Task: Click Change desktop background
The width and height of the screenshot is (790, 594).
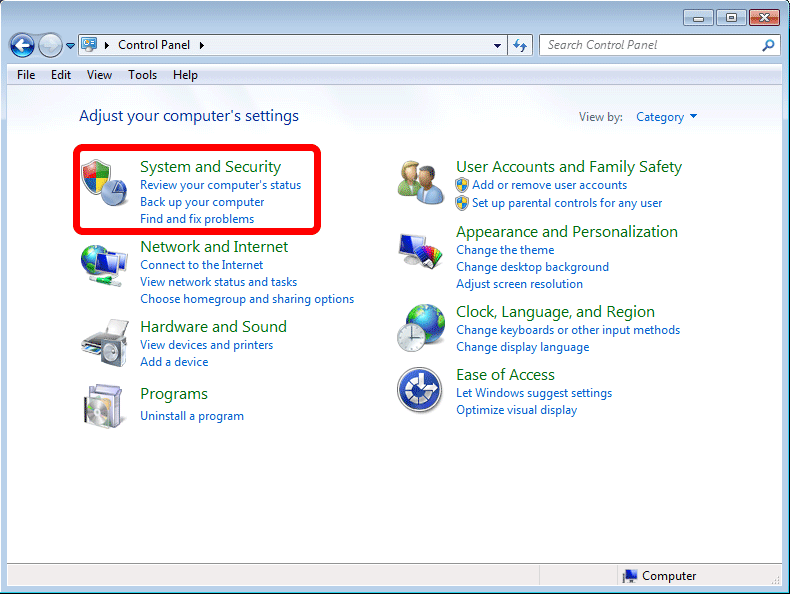Action: pos(533,267)
